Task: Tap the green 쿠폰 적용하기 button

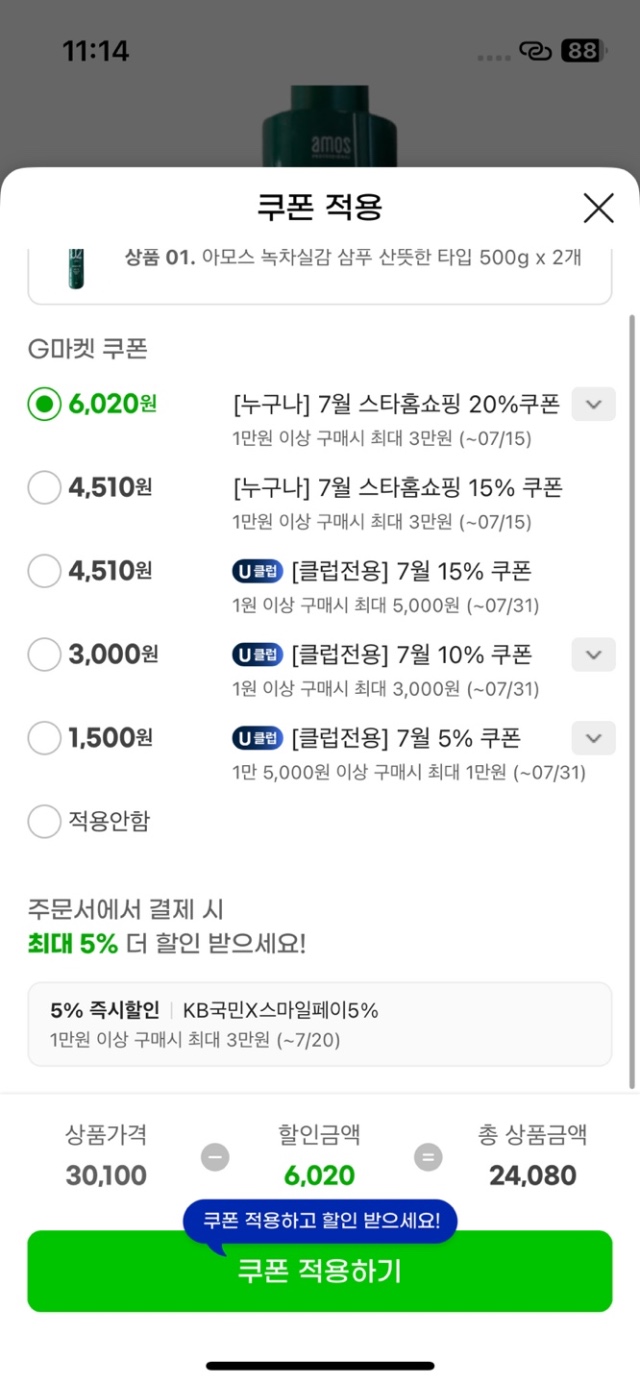Action: tap(319, 1271)
